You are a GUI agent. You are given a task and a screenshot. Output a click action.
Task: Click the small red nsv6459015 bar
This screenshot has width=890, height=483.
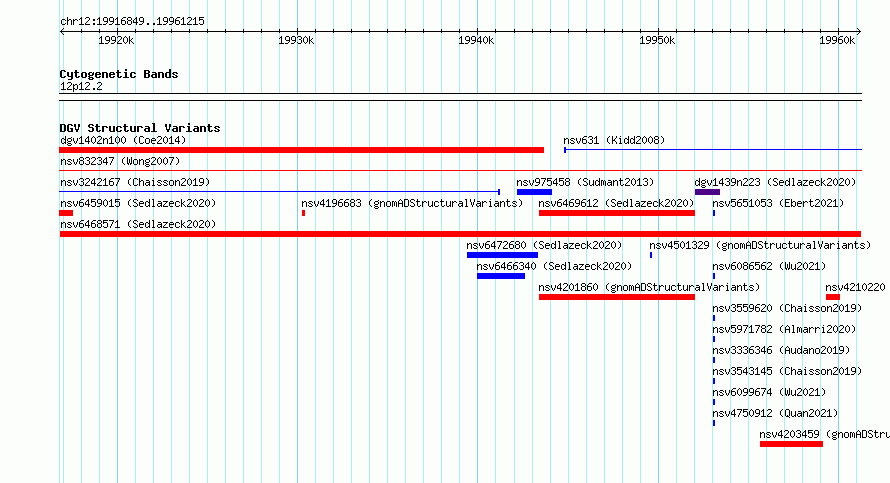[x=66, y=213]
